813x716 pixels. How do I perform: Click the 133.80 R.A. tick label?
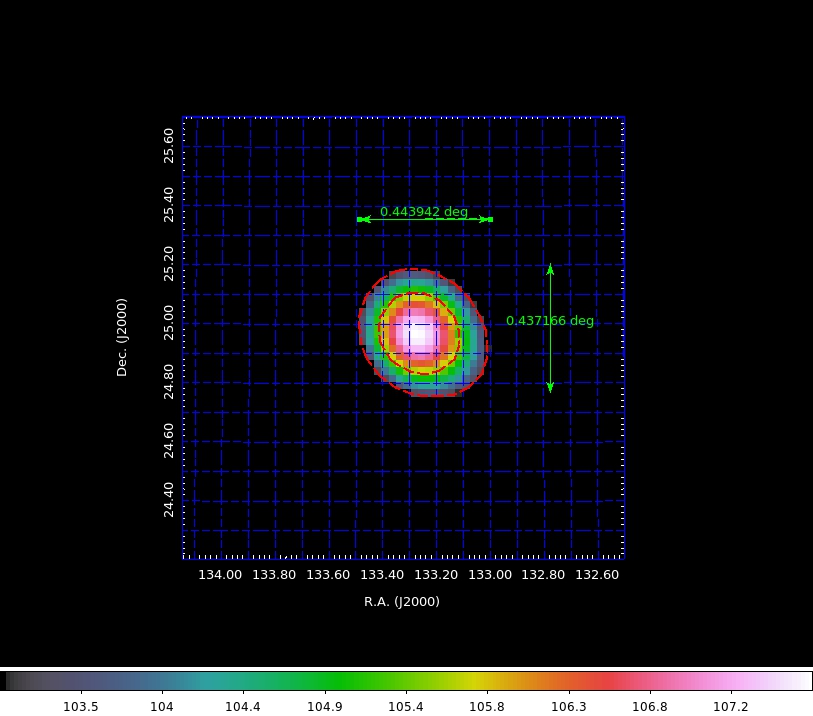point(274,575)
